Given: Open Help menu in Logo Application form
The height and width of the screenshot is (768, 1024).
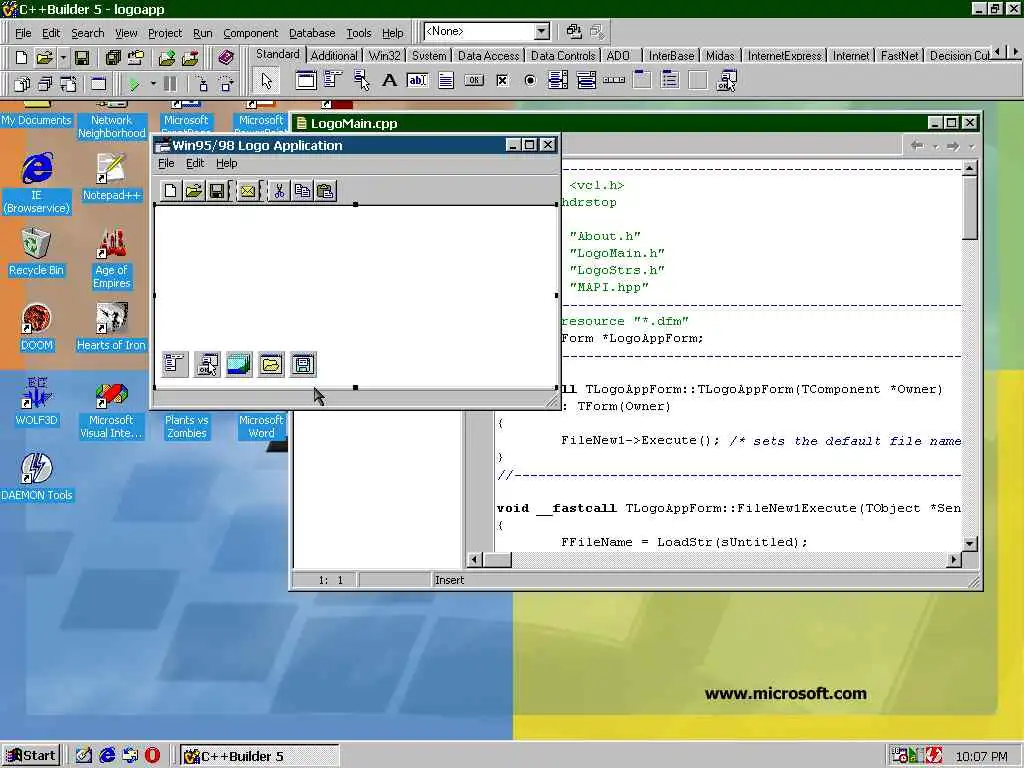Looking at the screenshot, I should (x=227, y=163).
